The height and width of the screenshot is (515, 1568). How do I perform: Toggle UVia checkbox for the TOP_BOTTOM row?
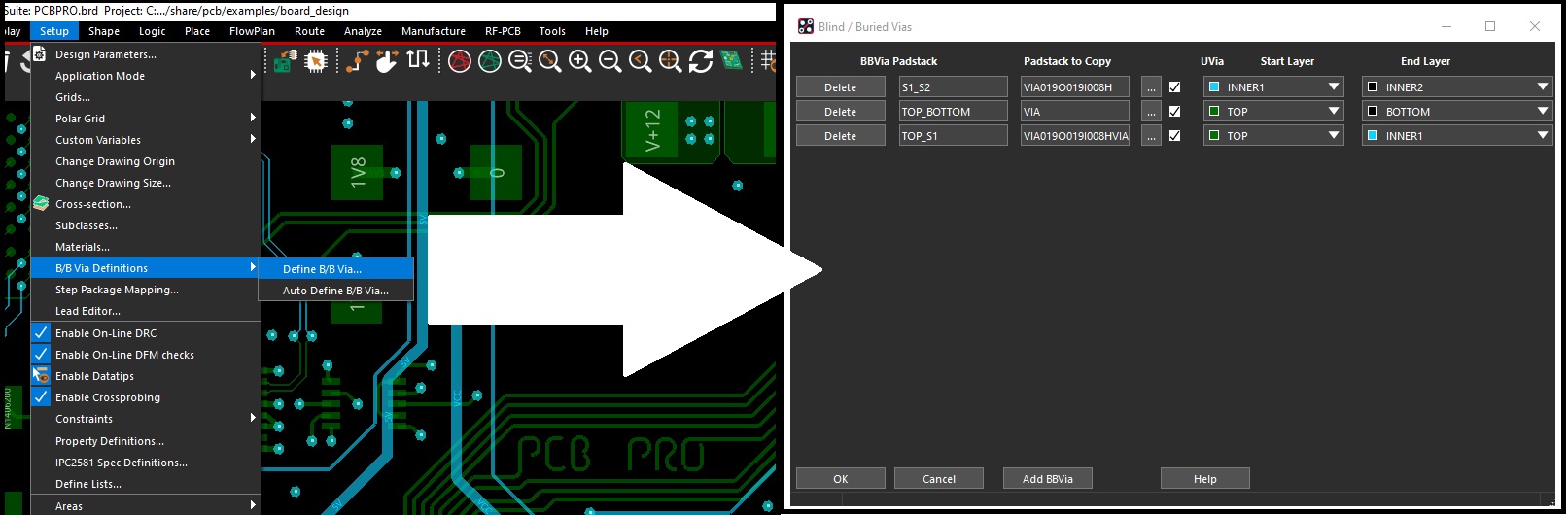(1174, 112)
